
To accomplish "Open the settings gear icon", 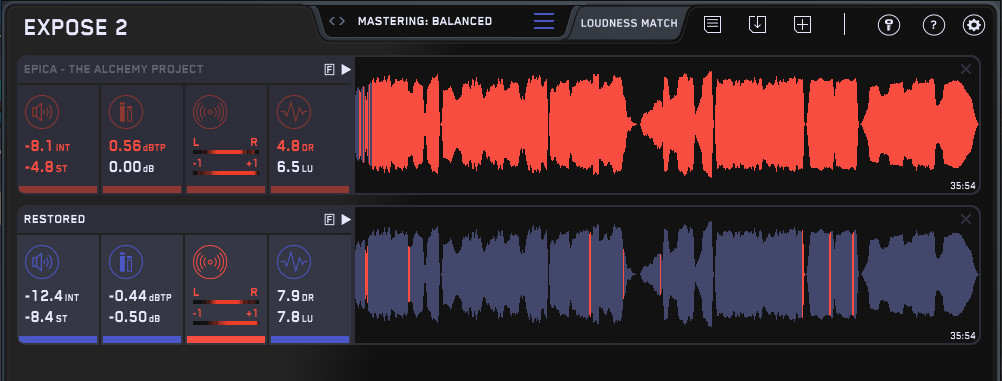I will click(974, 25).
